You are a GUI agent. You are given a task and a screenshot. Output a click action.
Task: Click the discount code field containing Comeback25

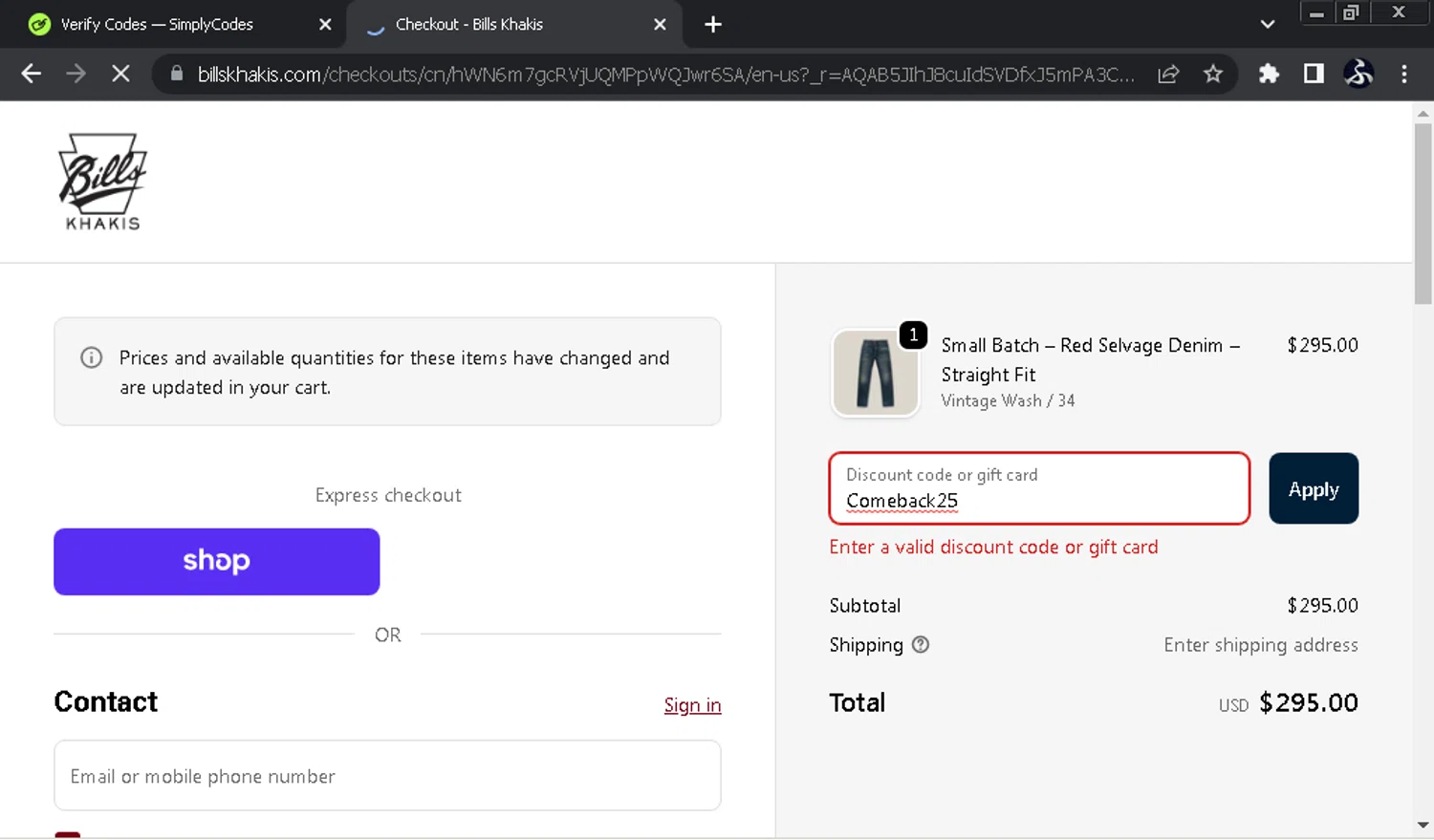click(1040, 488)
